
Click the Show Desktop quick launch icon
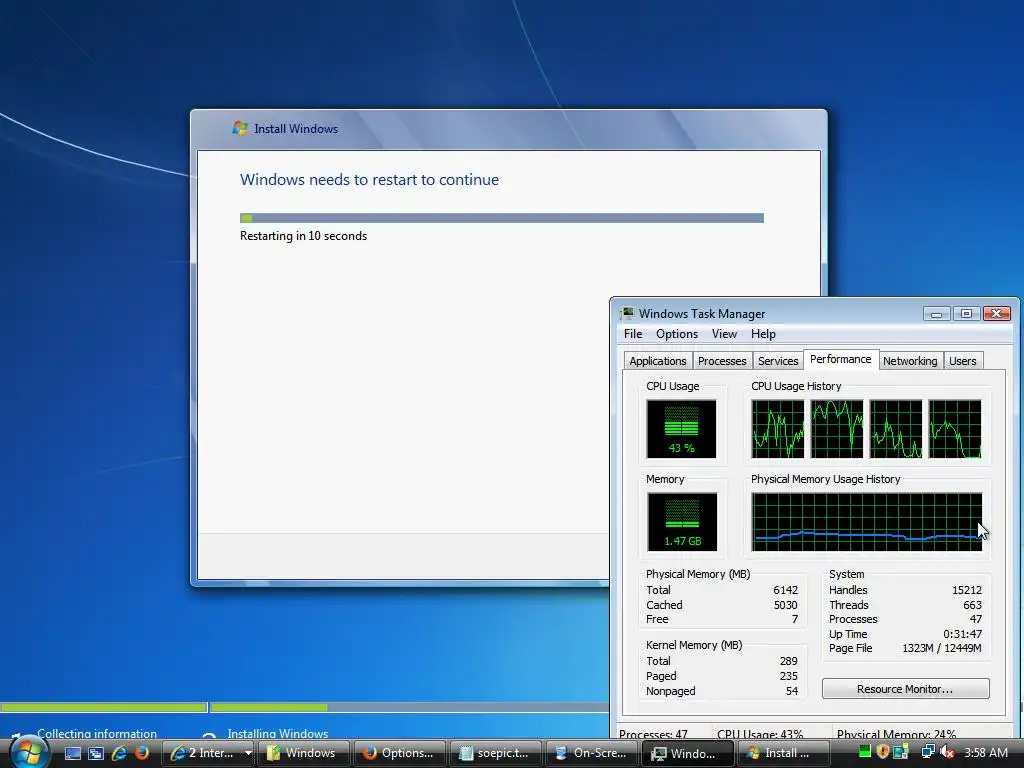tap(73, 753)
